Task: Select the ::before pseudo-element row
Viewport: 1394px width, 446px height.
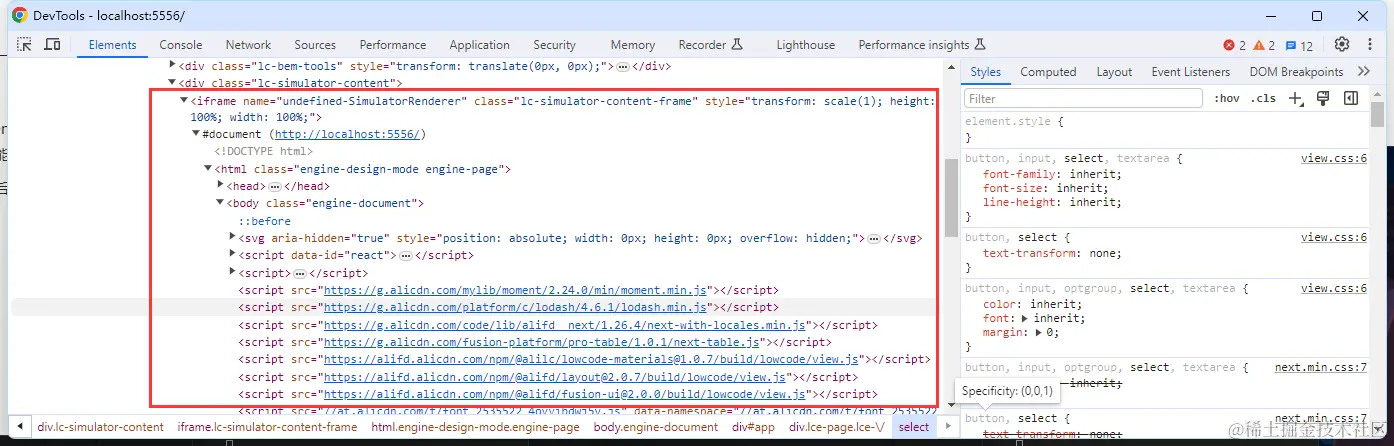Action: tap(264, 221)
